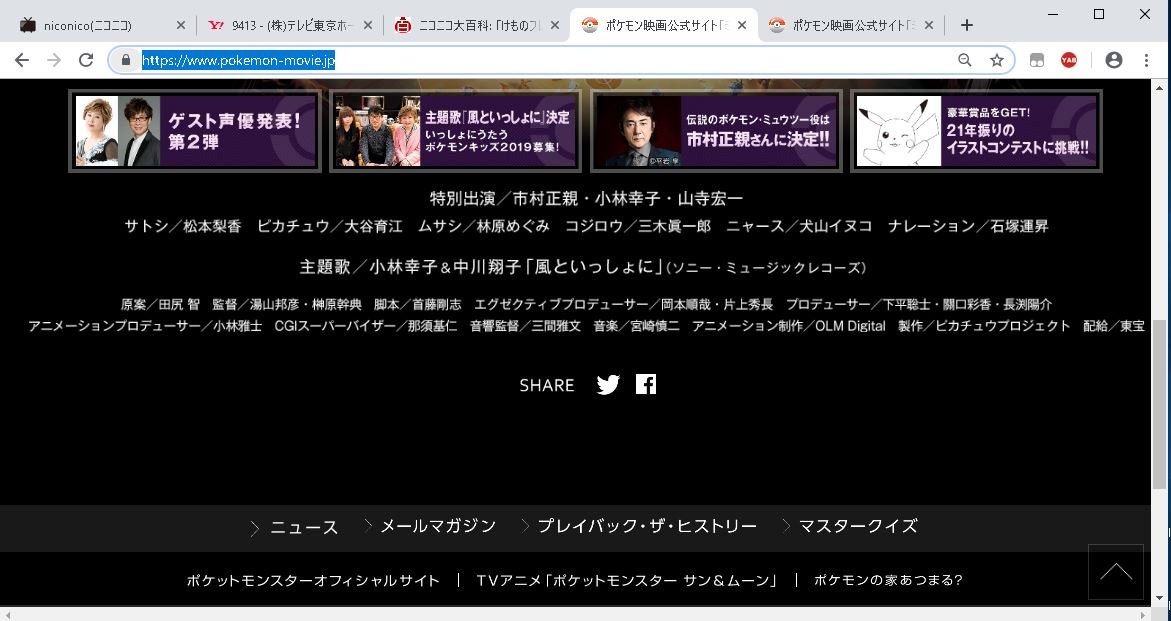1171x621 pixels.
Task: Click the CGIスーパーバイザー／那須基仁 credit
Action: pos(366,326)
